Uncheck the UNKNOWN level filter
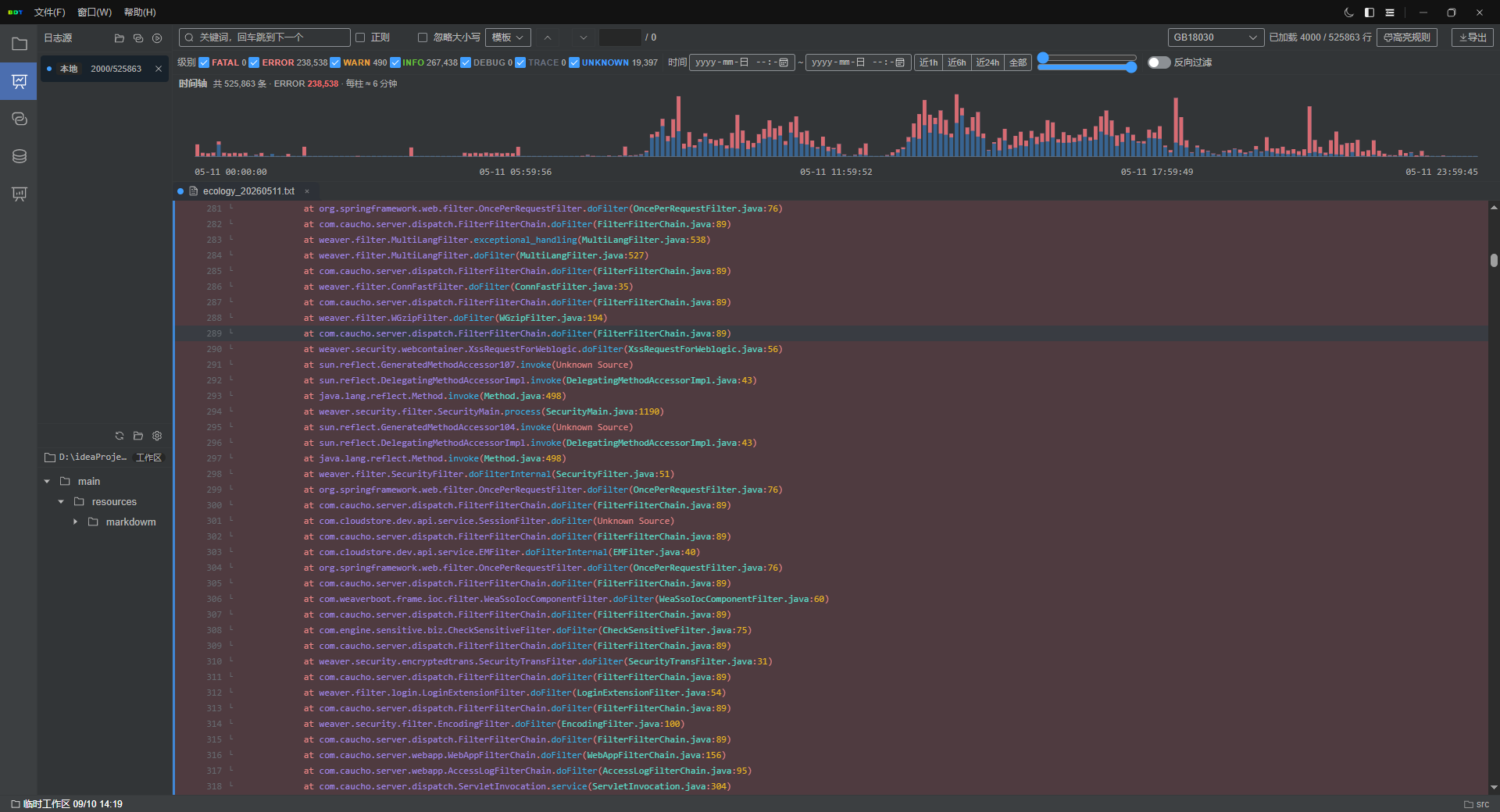 click(574, 62)
